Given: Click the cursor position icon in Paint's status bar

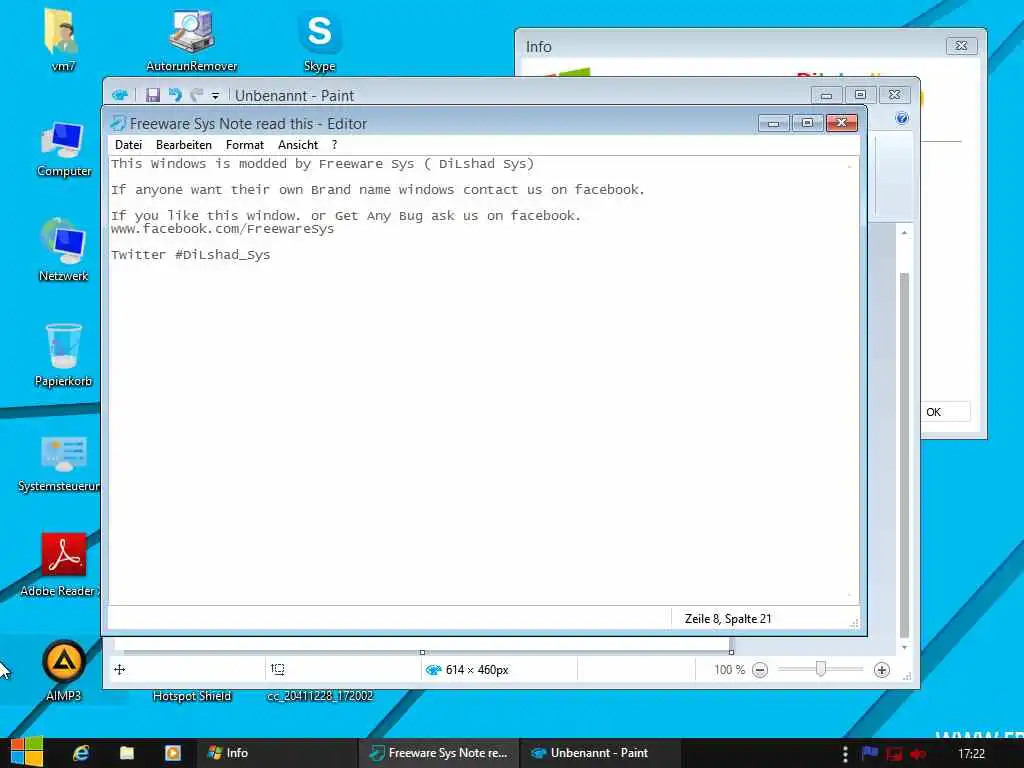Looking at the screenshot, I should click(120, 669).
